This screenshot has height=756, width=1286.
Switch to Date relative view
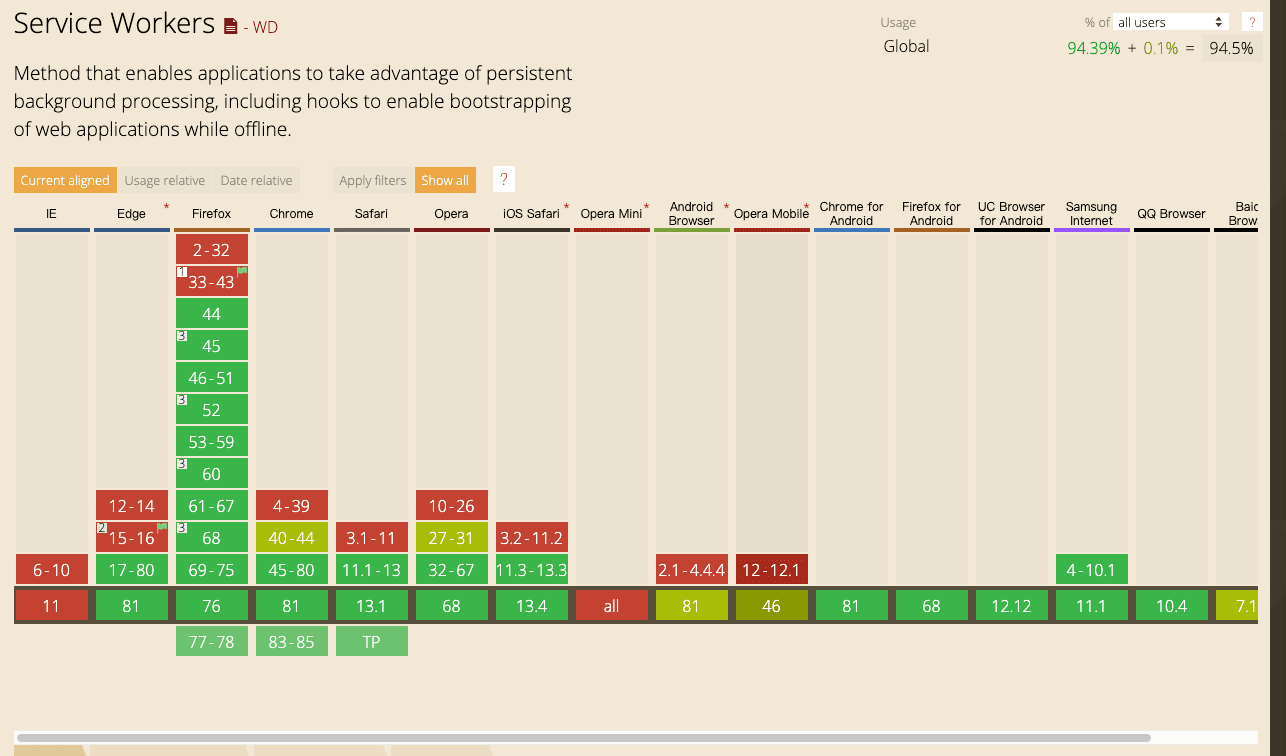pyautogui.click(x=256, y=180)
